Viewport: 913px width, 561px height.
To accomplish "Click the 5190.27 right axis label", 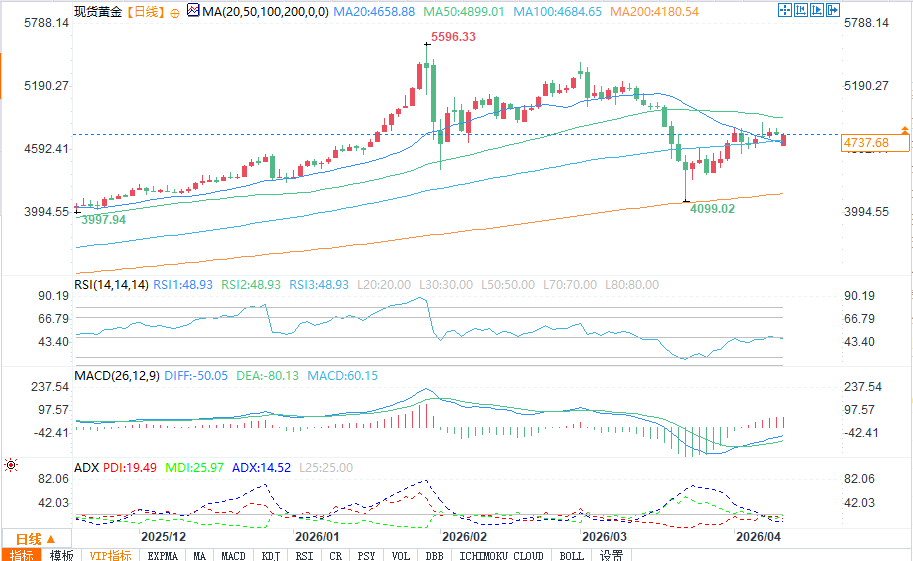I will point(866,86).
